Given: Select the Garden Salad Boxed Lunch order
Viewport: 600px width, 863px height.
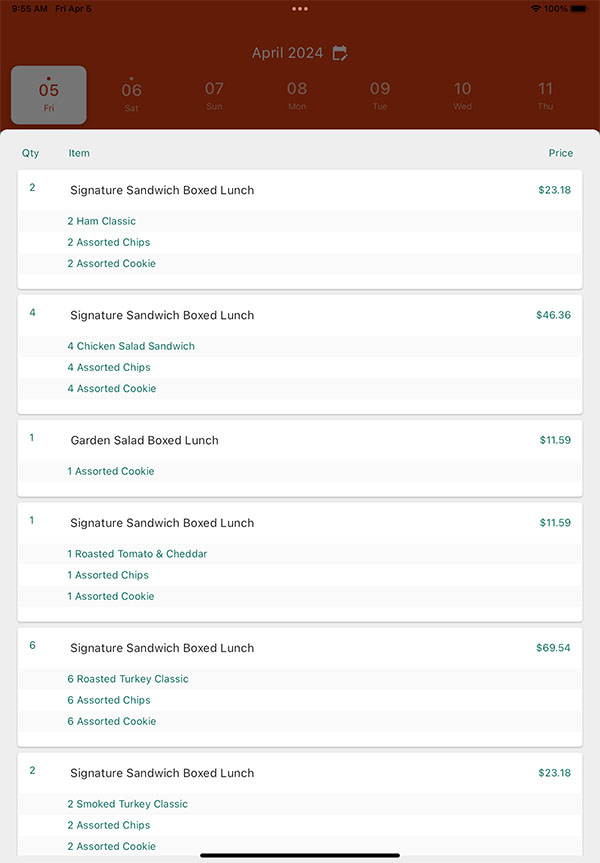Looking at the screenshot, I should tap(144, 440).
